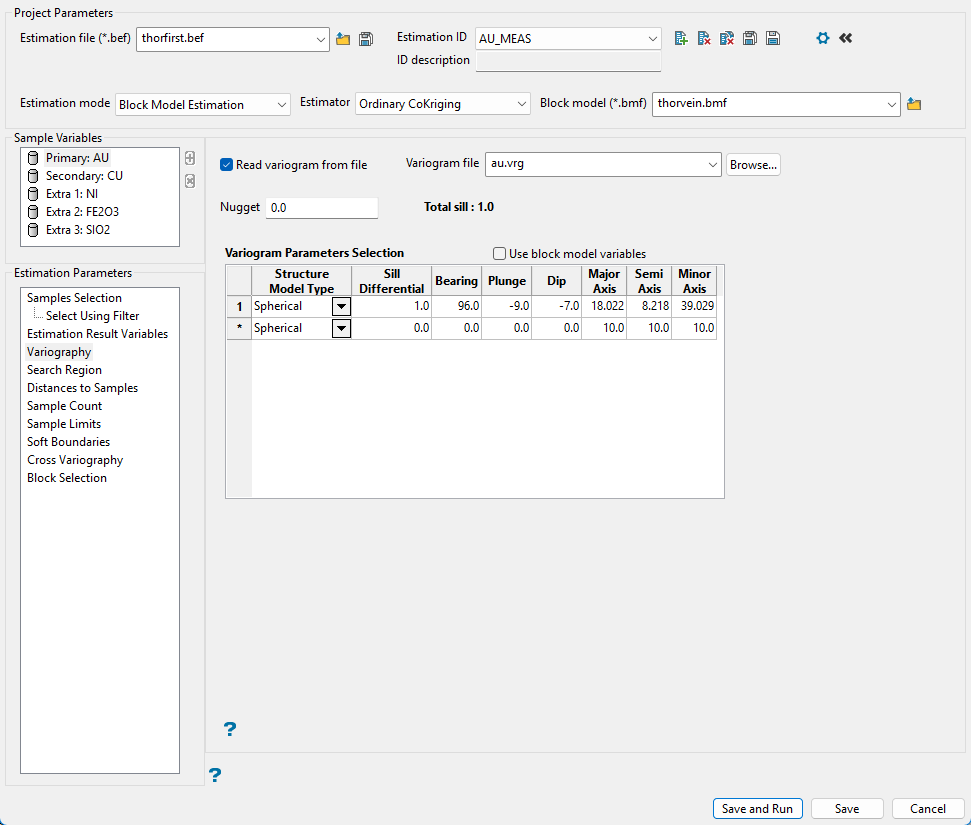
Task: Collapse panel with double chevron icon
Action: point(846,39)
